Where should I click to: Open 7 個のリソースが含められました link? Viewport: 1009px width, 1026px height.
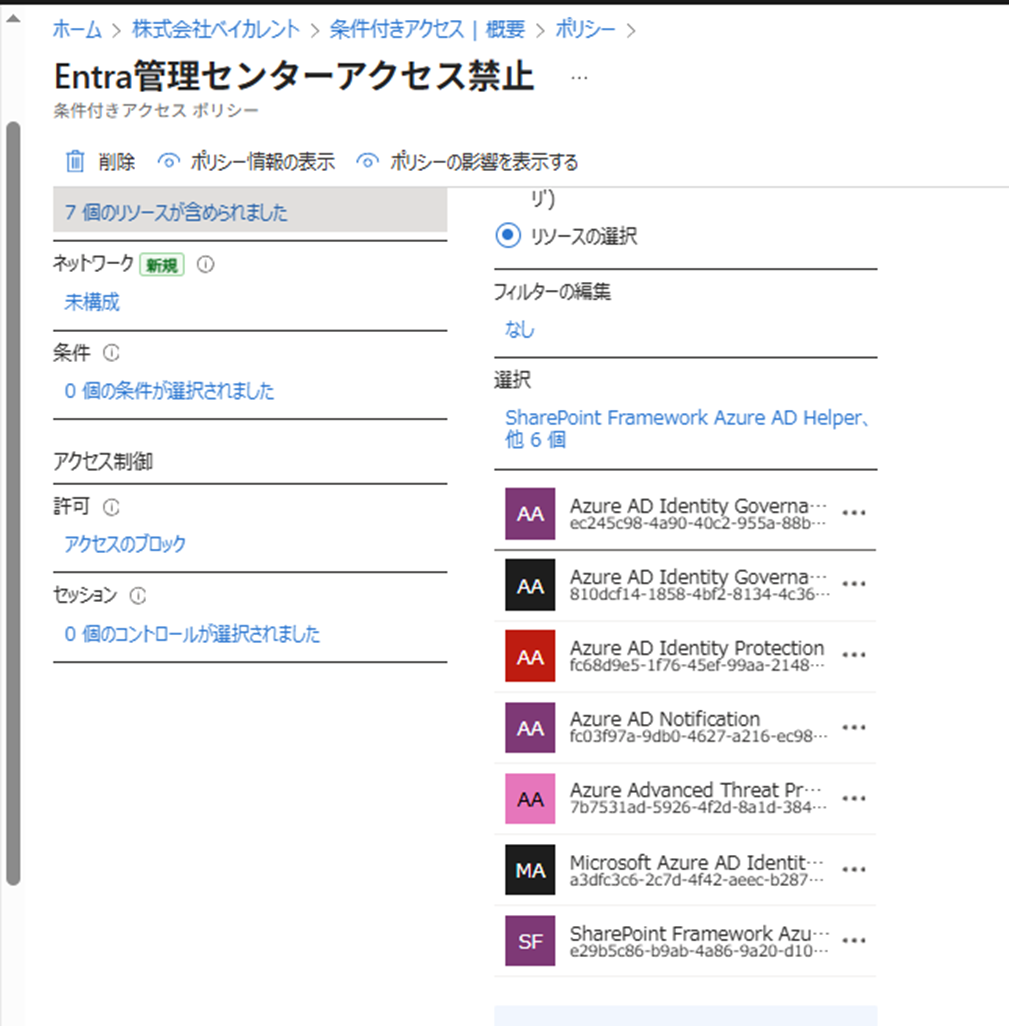tap(176, 212)
